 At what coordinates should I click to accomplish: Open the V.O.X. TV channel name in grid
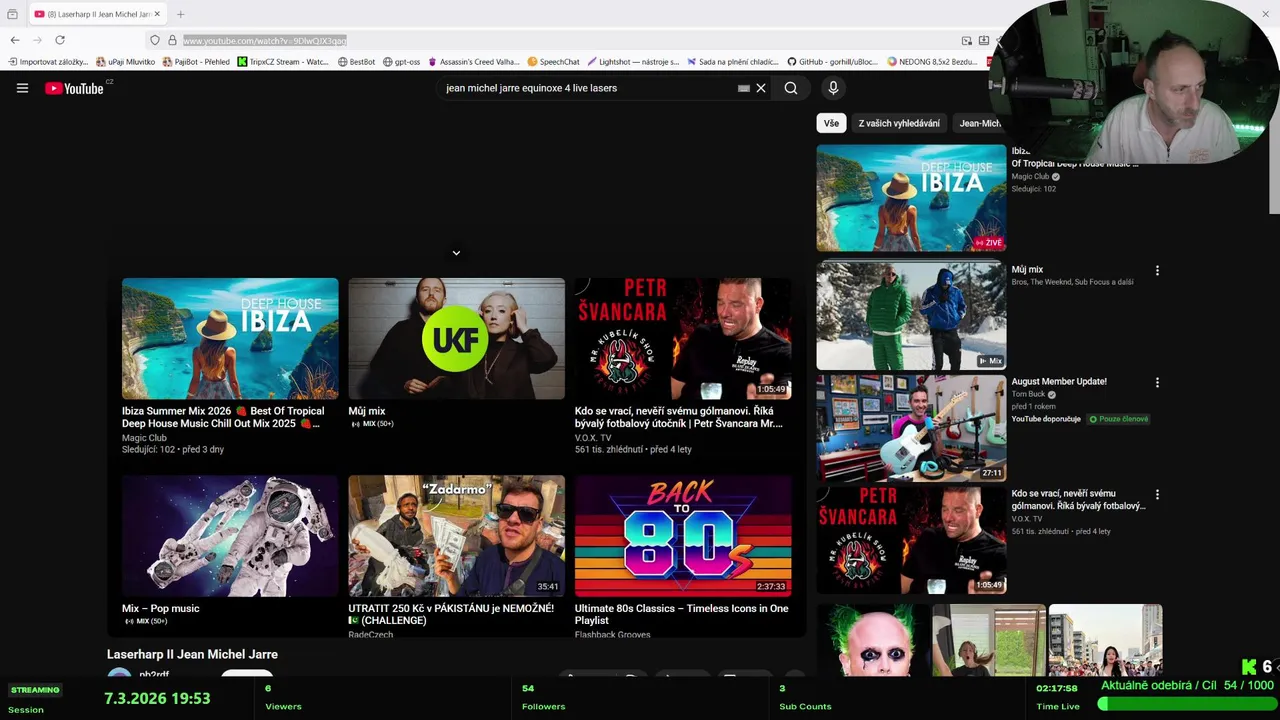tap(593, 438)
